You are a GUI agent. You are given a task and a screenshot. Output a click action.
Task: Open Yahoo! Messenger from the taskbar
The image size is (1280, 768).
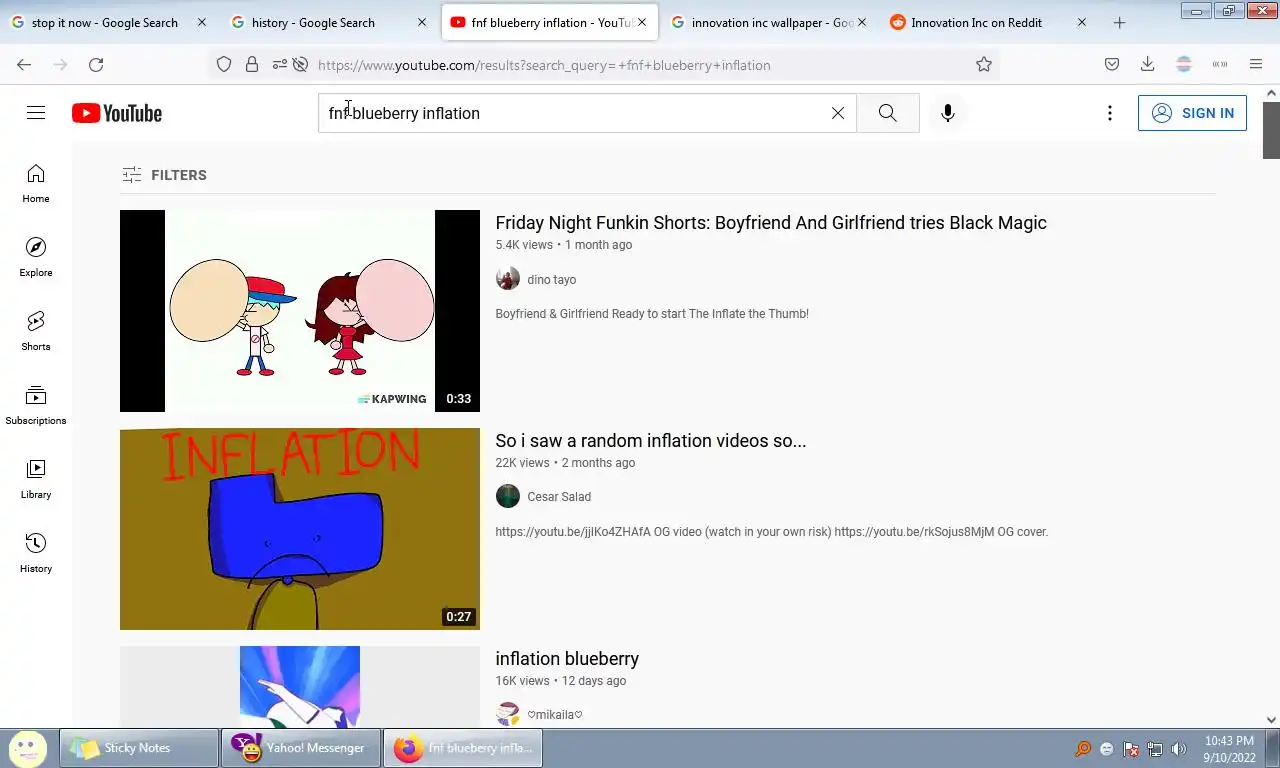click(x=301, y=748)
